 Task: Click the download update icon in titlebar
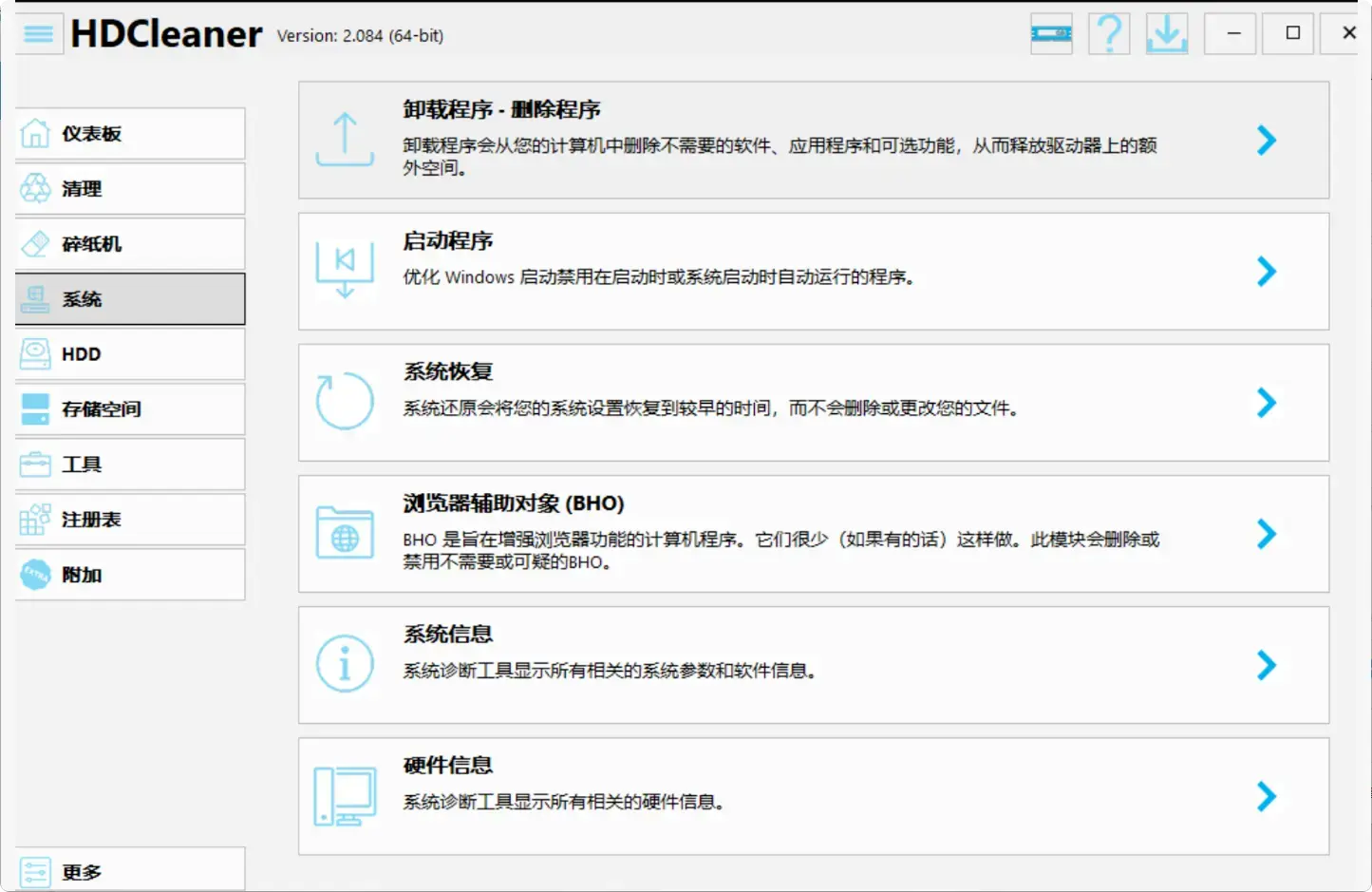point(1166,32)
